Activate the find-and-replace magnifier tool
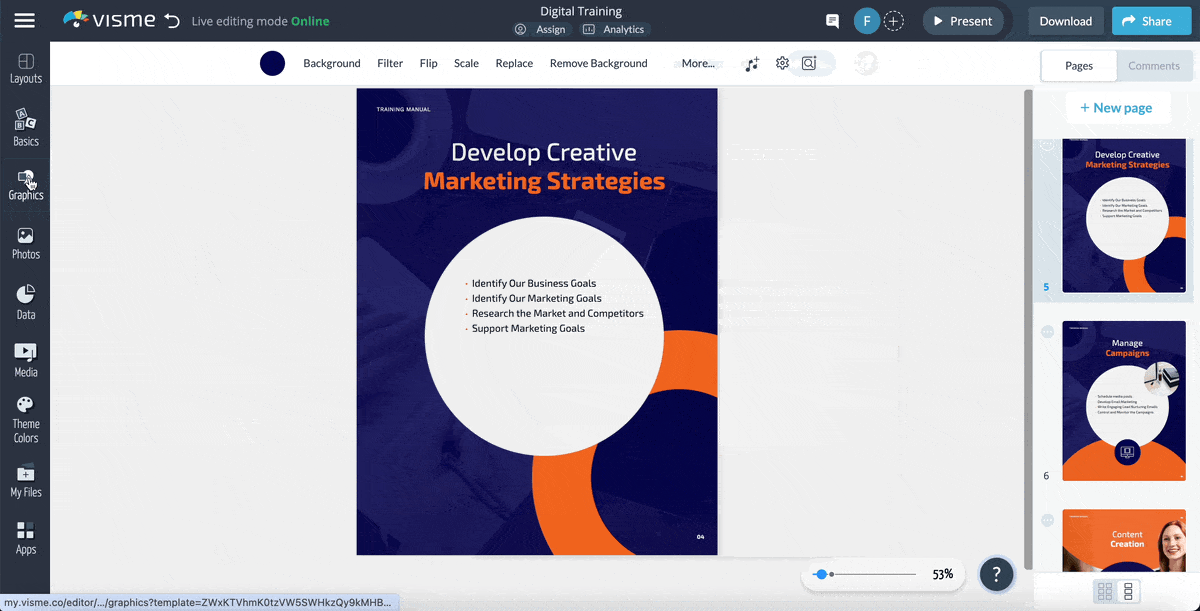This screenshot has width=1200, height=611. tap(810, 62)
